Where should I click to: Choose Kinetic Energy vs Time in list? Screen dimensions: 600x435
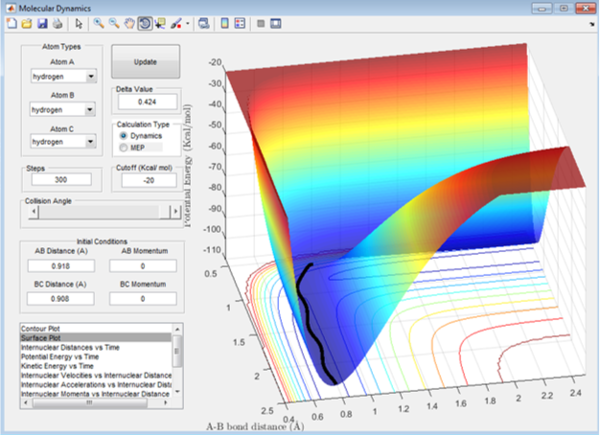click(60, 367)
